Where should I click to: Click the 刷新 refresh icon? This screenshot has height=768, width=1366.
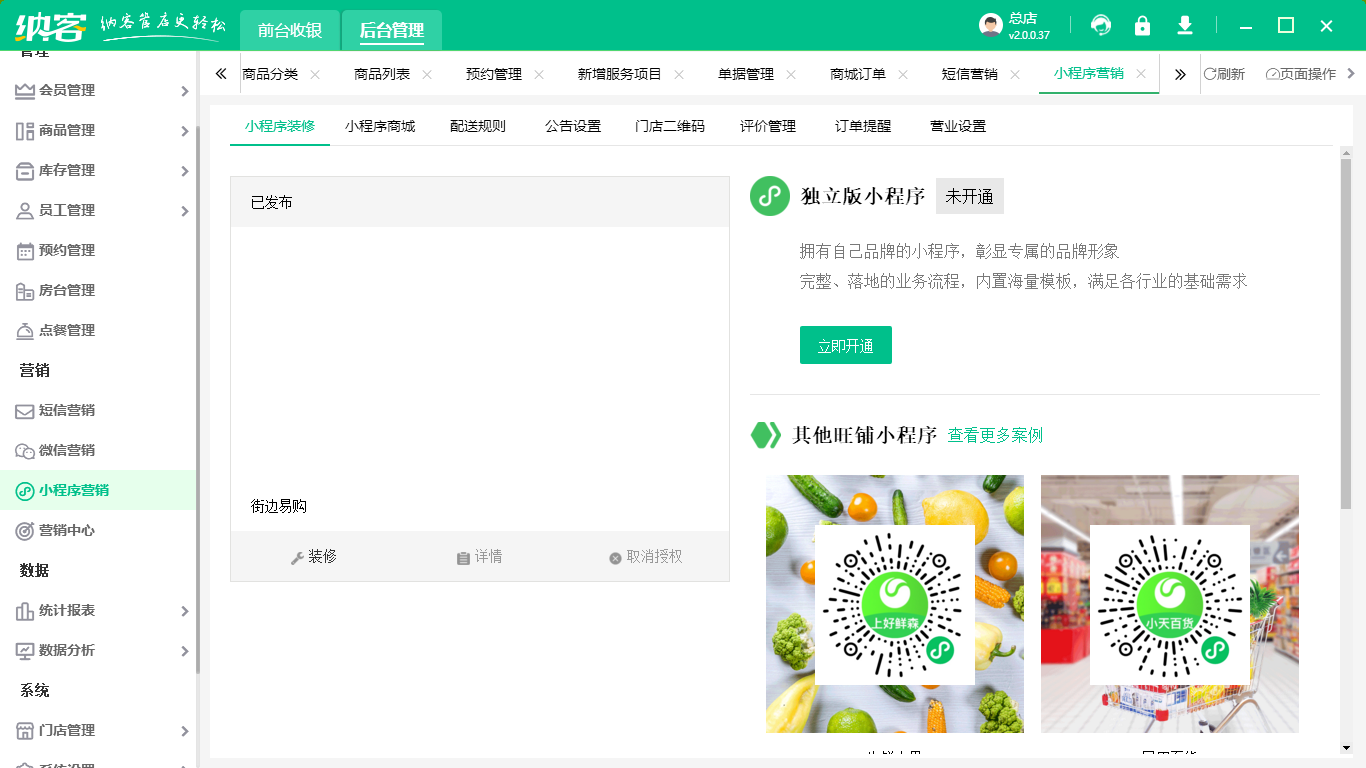(x=1222, y=73)
